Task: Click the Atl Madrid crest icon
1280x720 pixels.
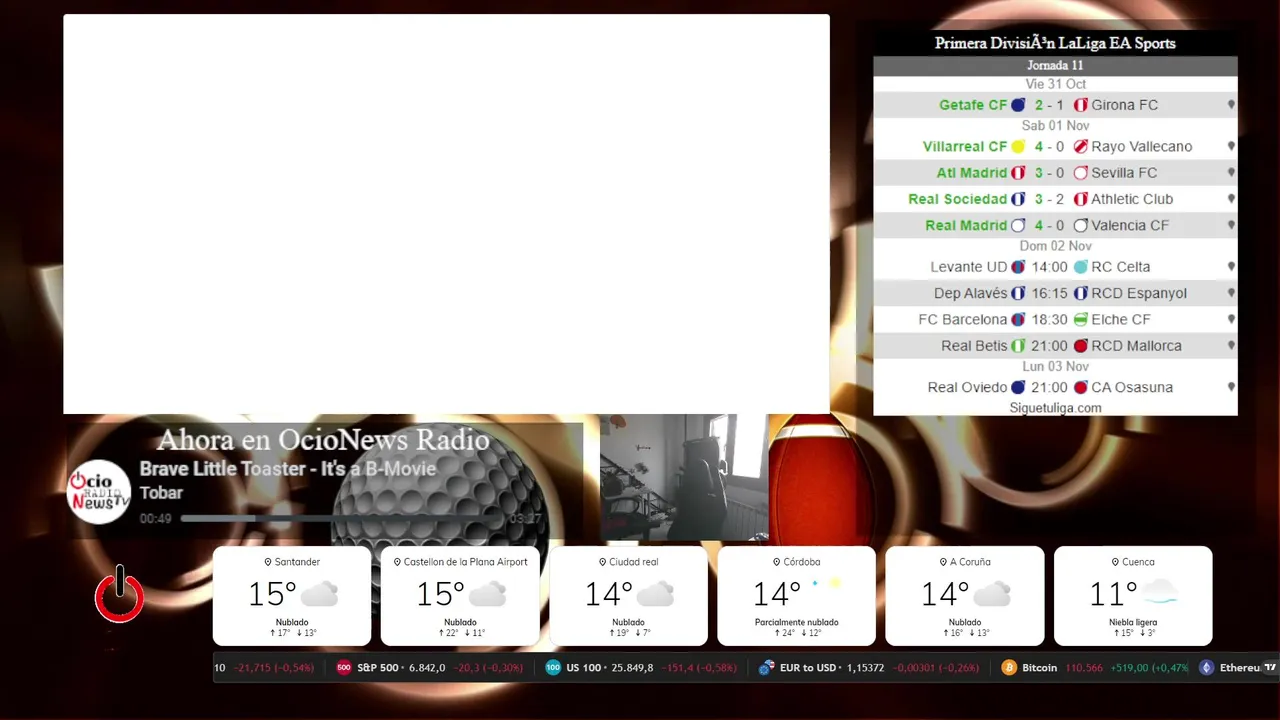Action: (x=1018, y=173)
